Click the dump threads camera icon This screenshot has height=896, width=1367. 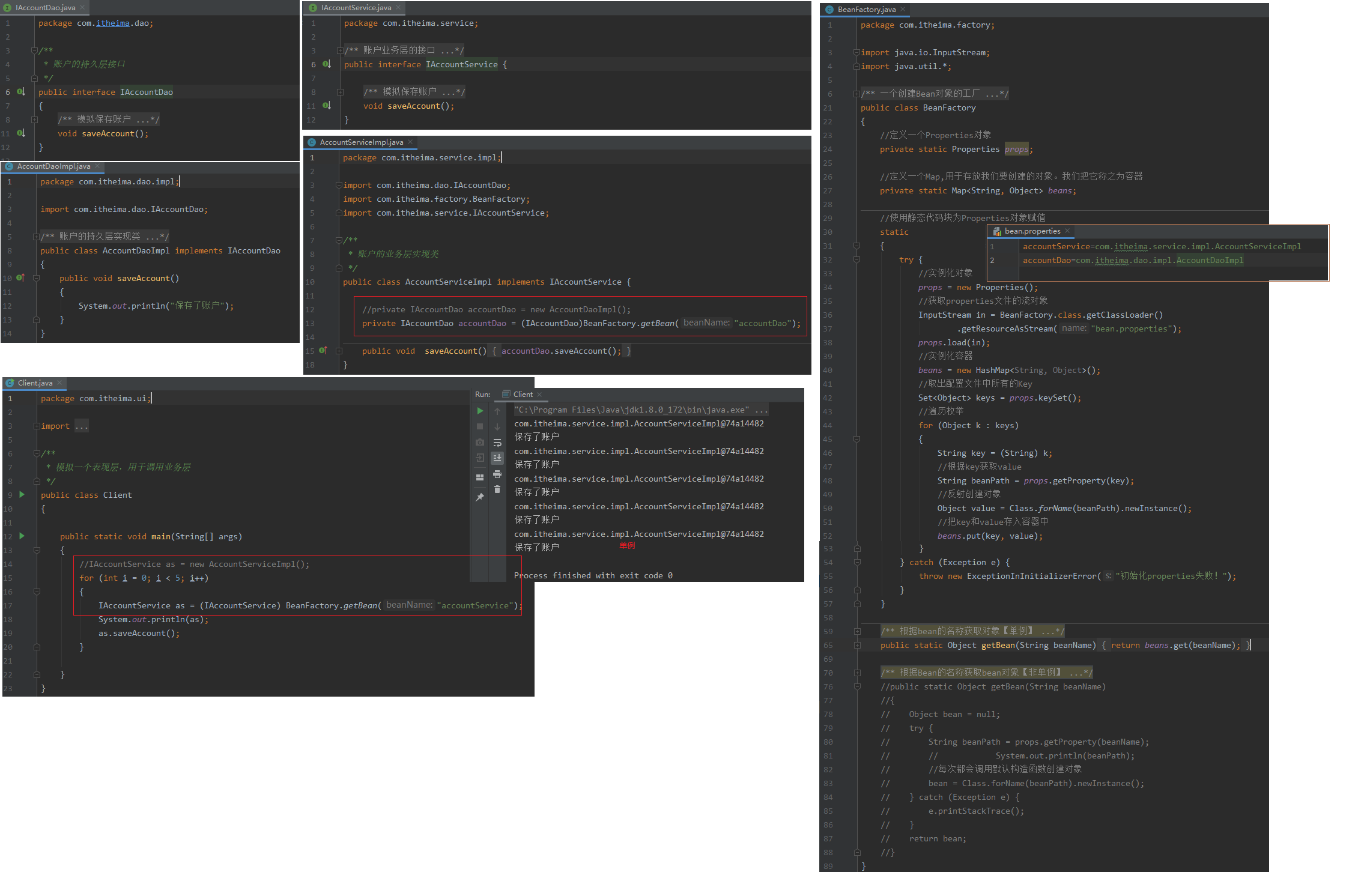(x=480, y=442)
